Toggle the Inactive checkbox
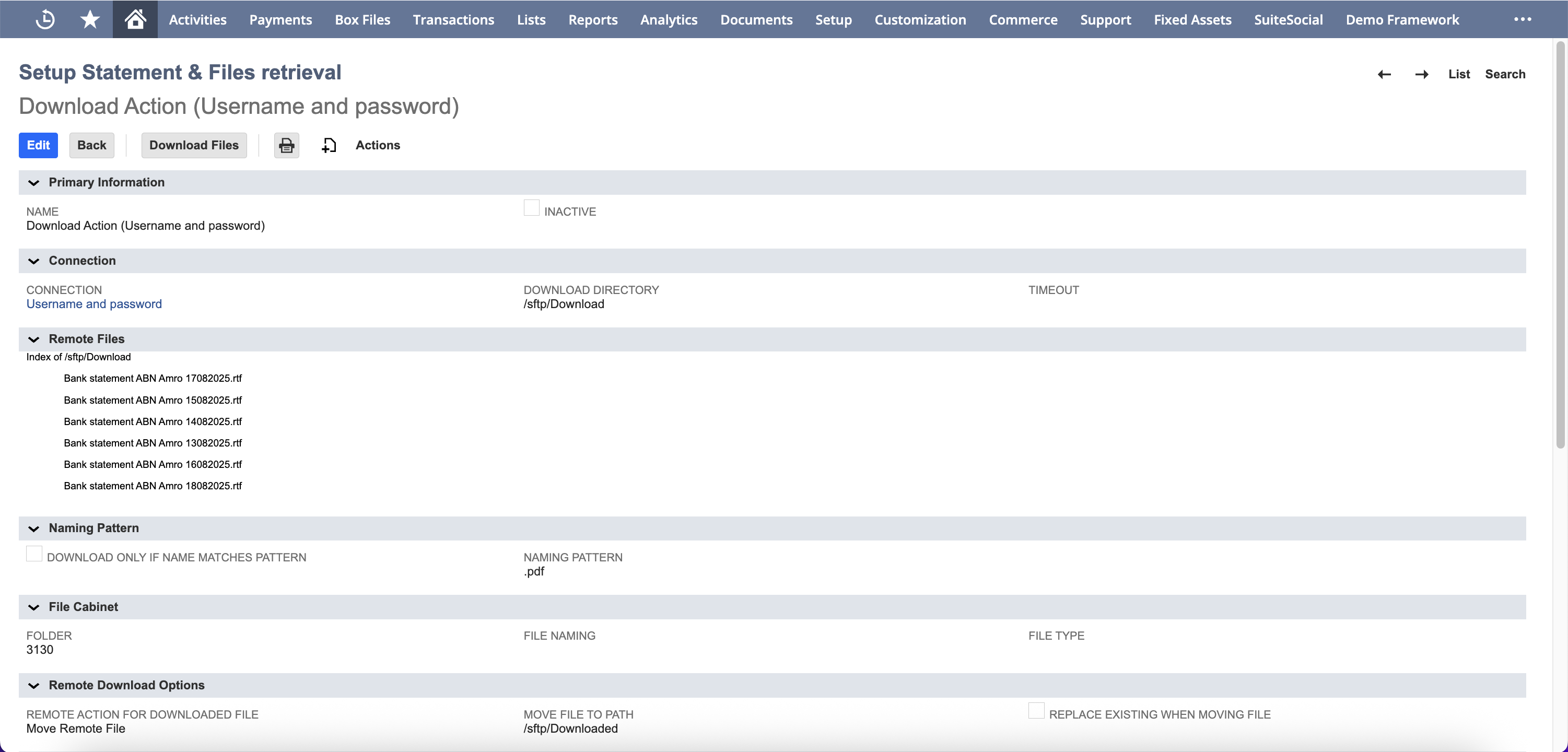 click(x=531, y=208)
